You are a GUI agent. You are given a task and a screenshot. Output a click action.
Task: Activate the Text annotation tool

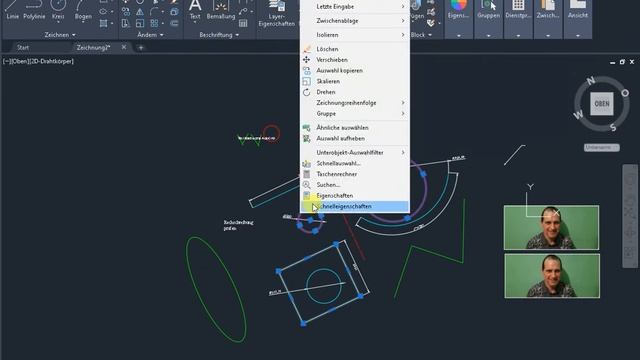pos(195,10)
